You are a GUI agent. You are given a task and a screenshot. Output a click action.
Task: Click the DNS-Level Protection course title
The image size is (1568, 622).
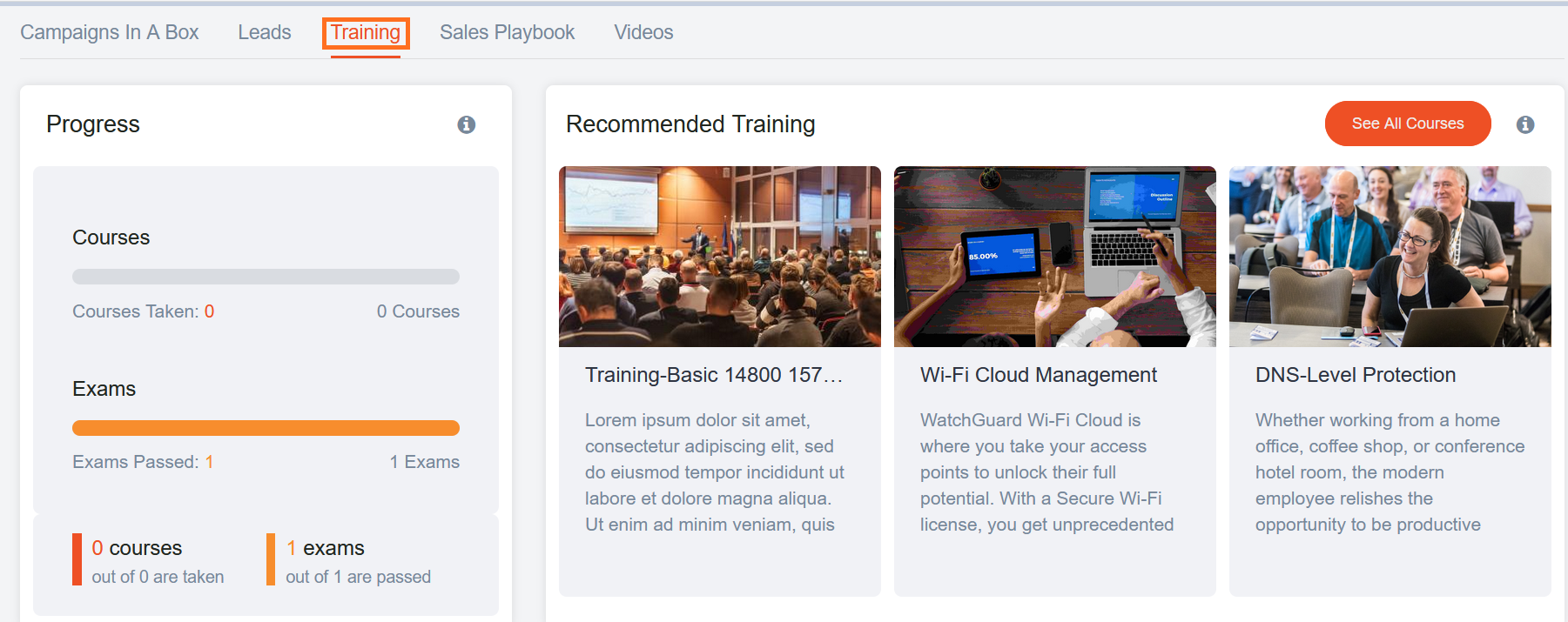point(1356,375)
